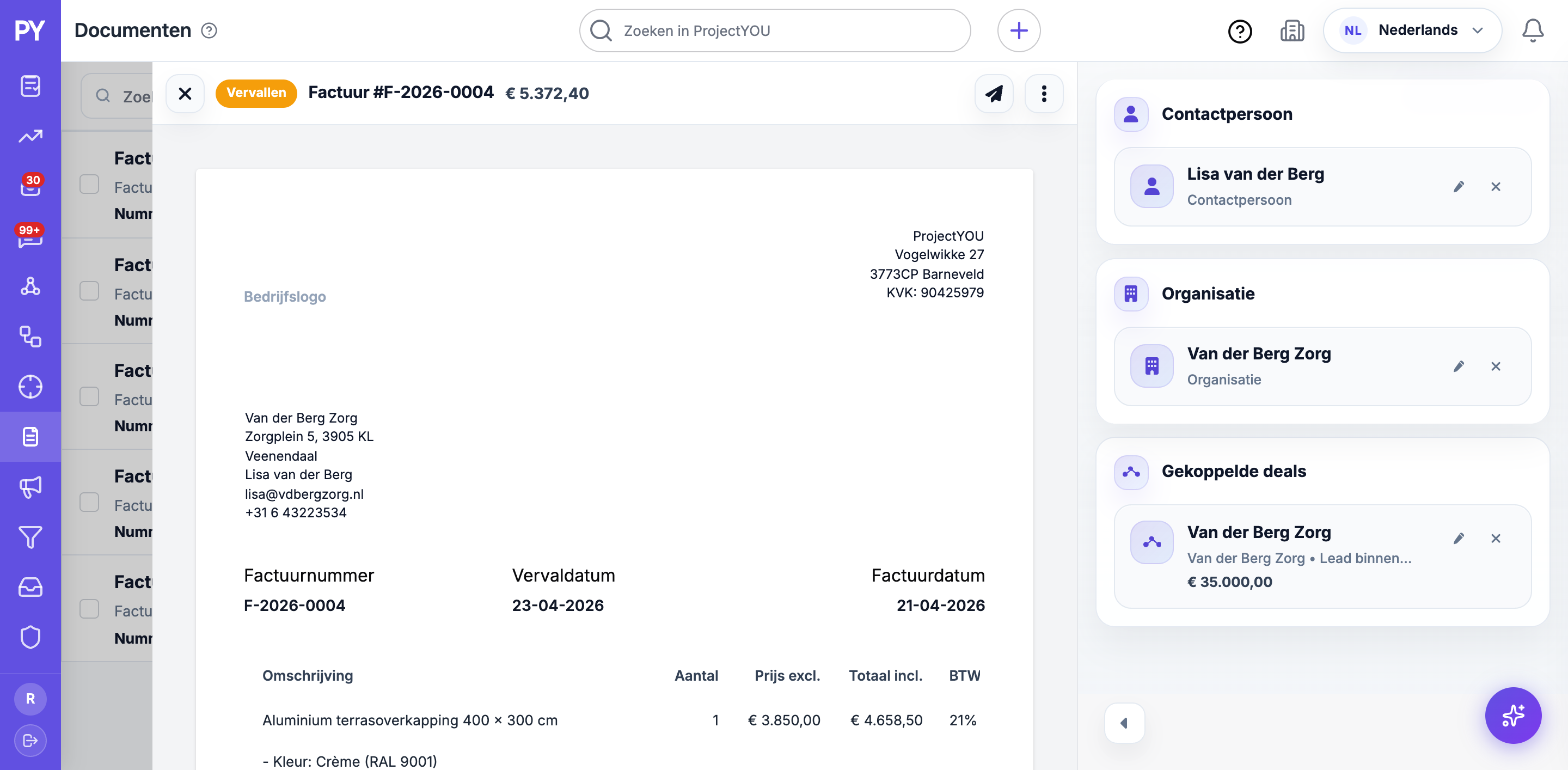1568x770 pixels.
Task: Open the AI assistant sparkle button
Action: coord(1512,715)
